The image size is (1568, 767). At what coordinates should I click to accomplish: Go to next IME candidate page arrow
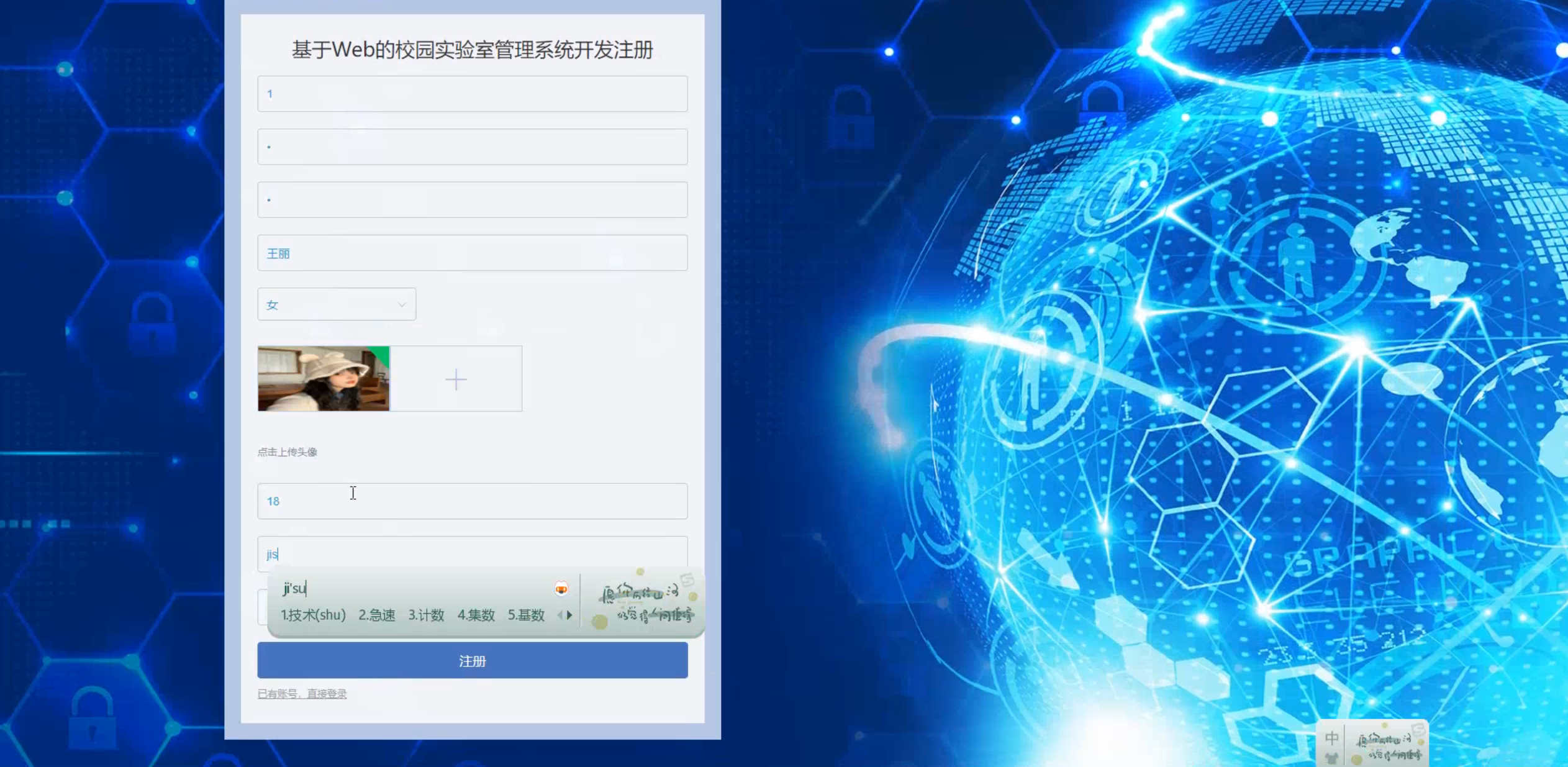tap(569, 615)
